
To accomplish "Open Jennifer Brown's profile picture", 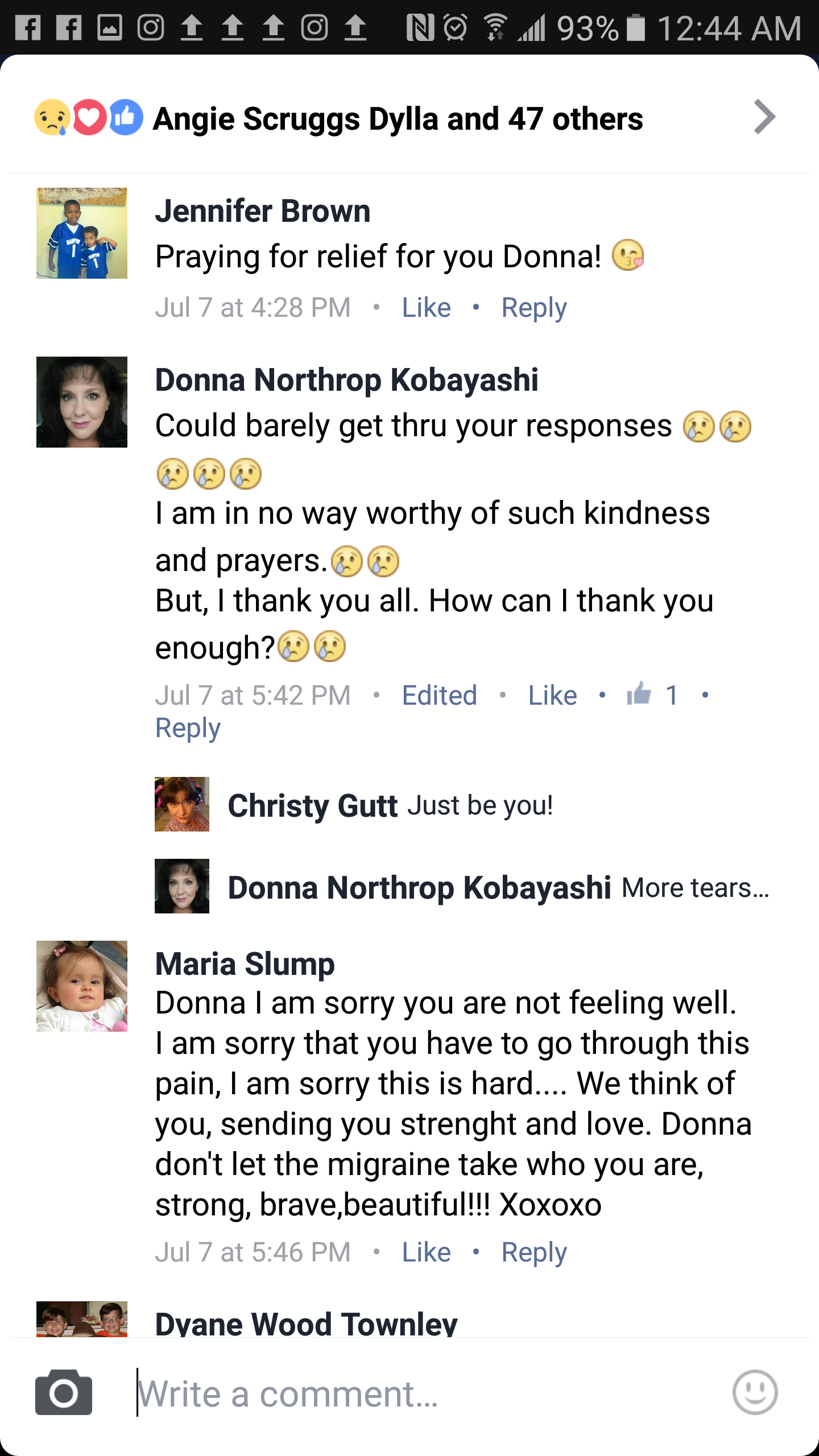I will click(x=82, y=233).
